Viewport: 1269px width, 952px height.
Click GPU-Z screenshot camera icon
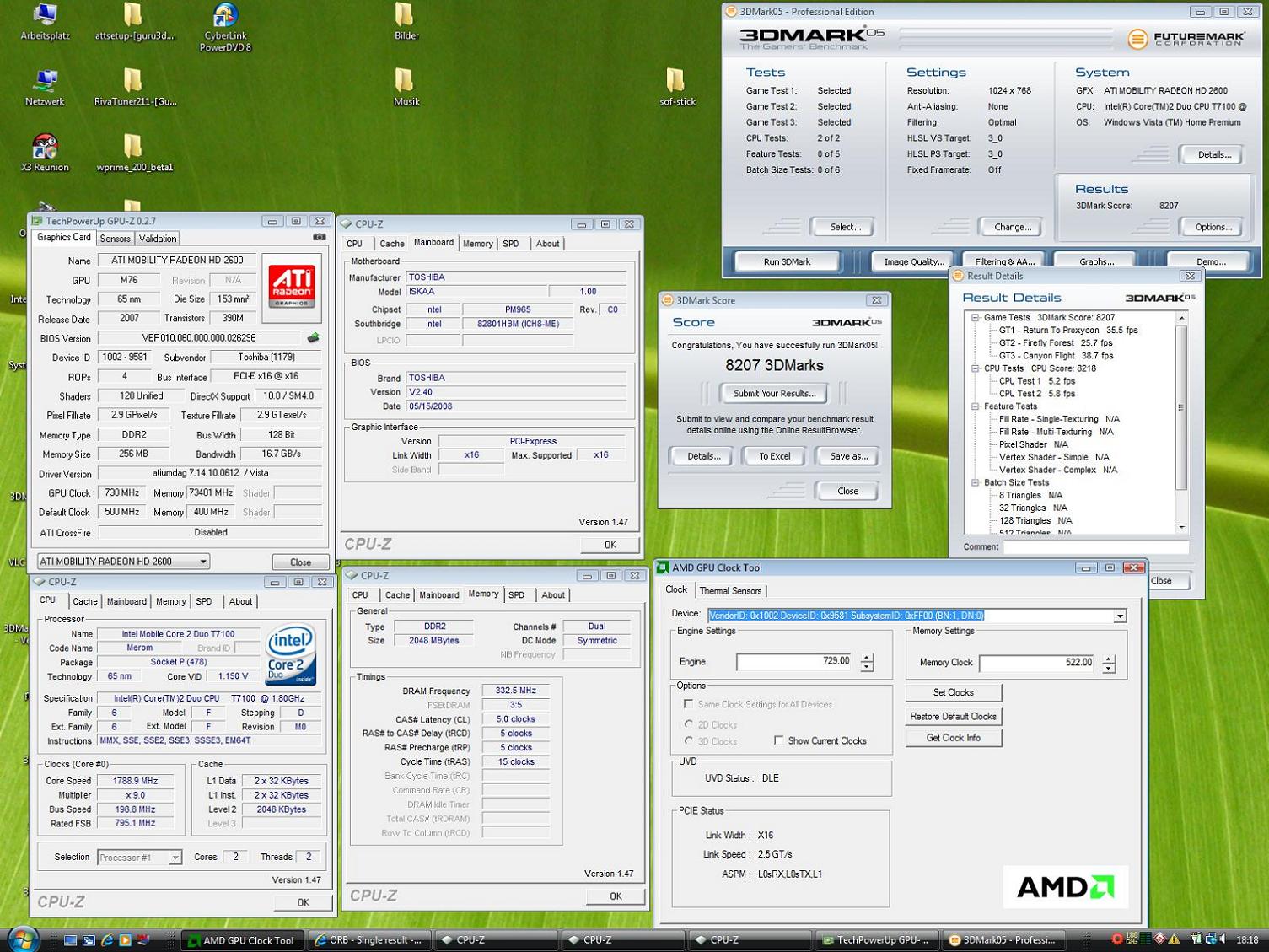[319, 238]
